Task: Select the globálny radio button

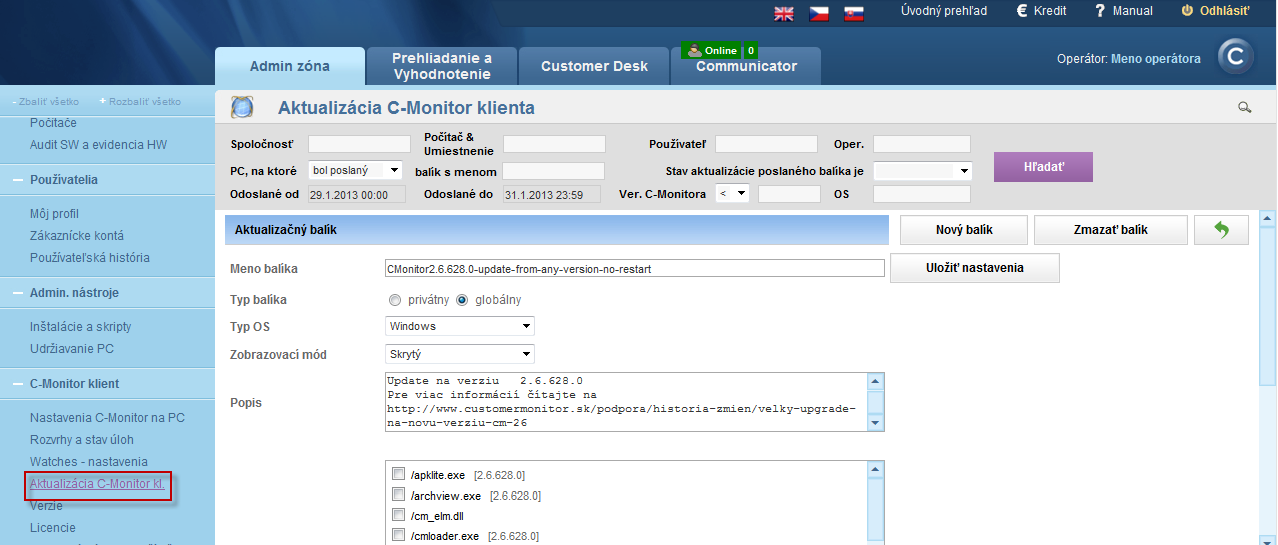Action: (462, 300)
